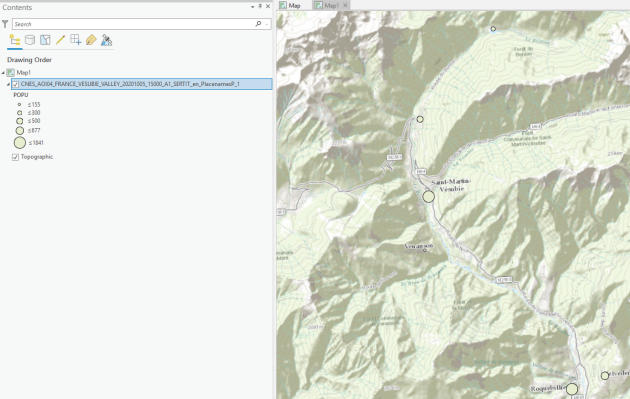
Task: Close the Map1 view tab
Action: (x=345, y=5)
